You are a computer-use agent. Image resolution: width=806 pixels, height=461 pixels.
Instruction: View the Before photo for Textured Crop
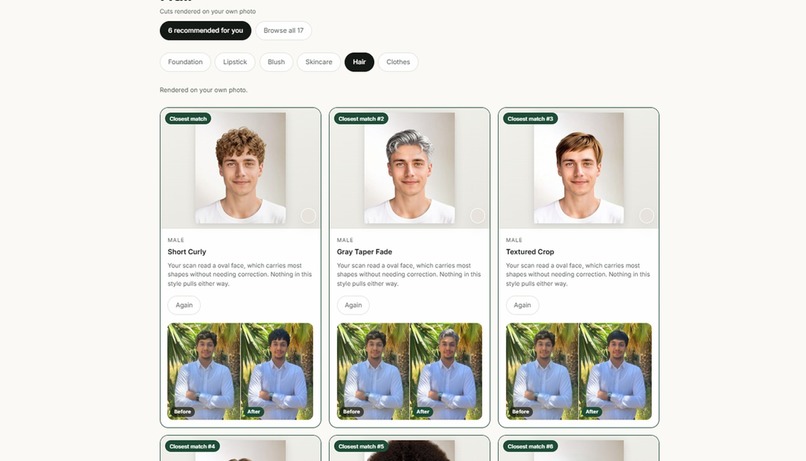542,371
